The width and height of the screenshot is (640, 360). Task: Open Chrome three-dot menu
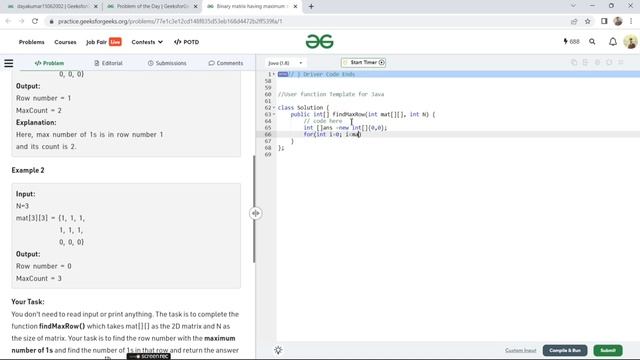tap(631, 21)
